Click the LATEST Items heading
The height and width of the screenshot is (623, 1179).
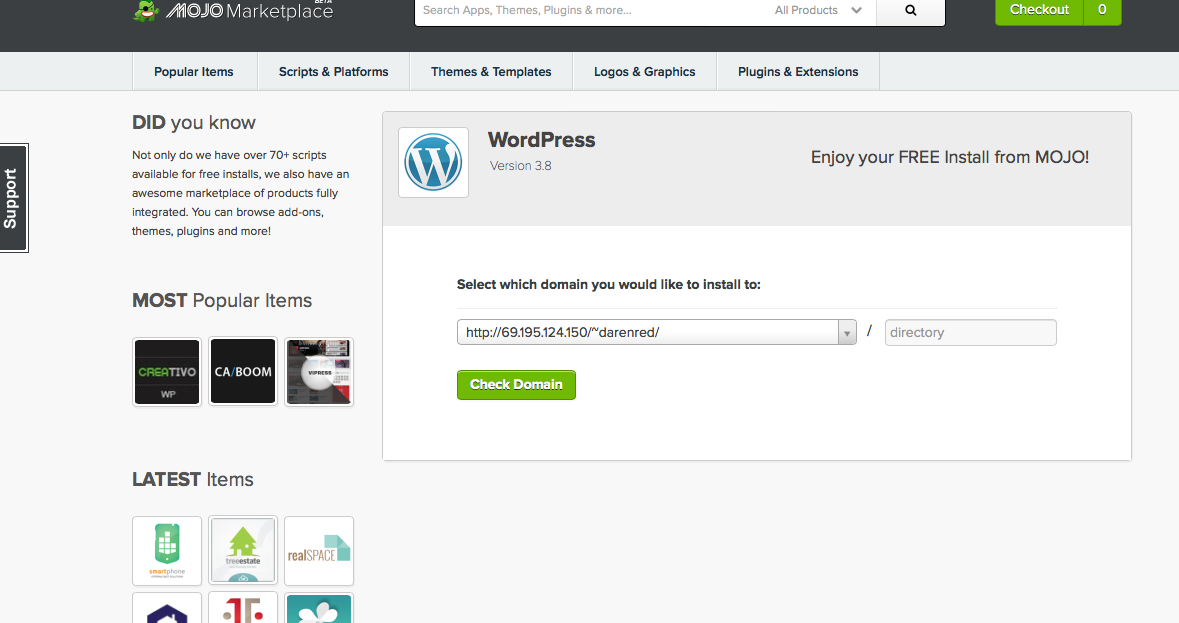click(x=192, y=479)
